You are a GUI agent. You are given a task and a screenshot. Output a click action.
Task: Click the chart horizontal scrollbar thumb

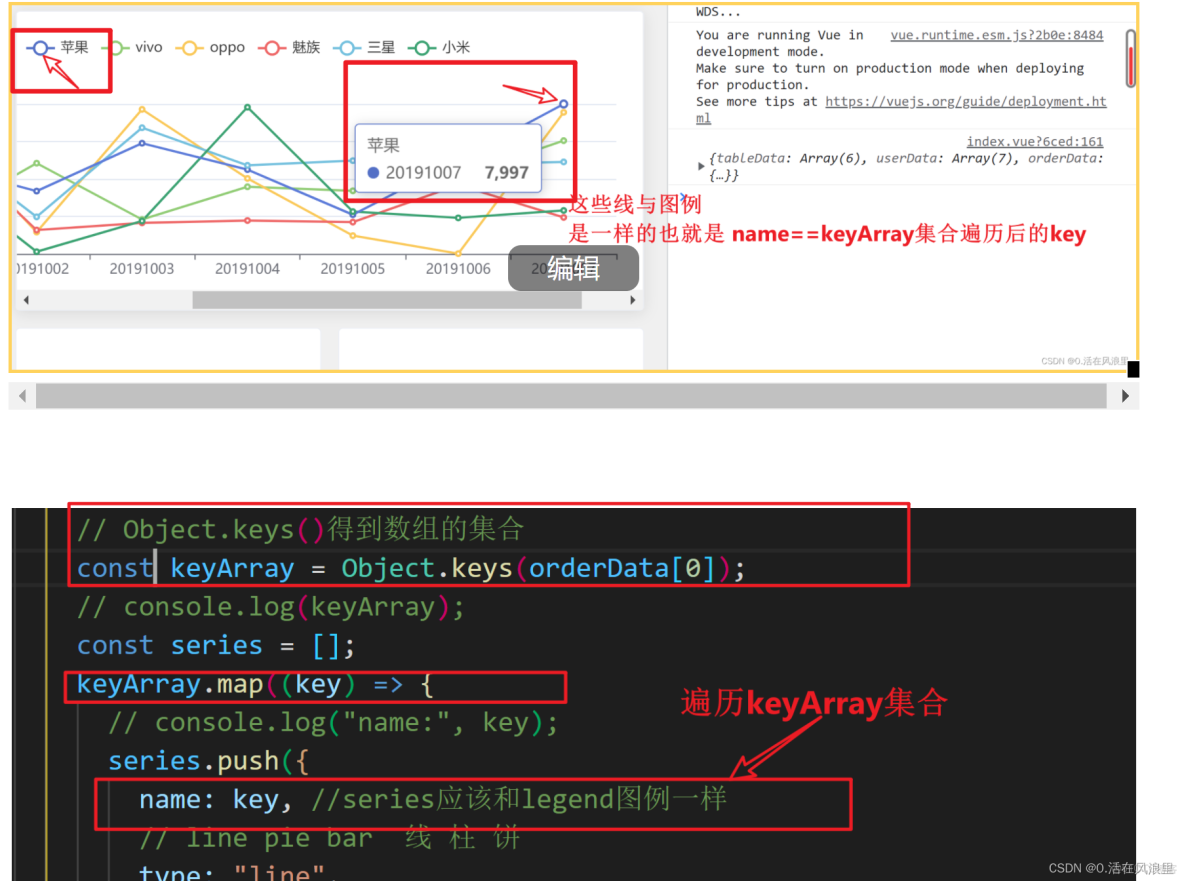(x=387, y=300)
